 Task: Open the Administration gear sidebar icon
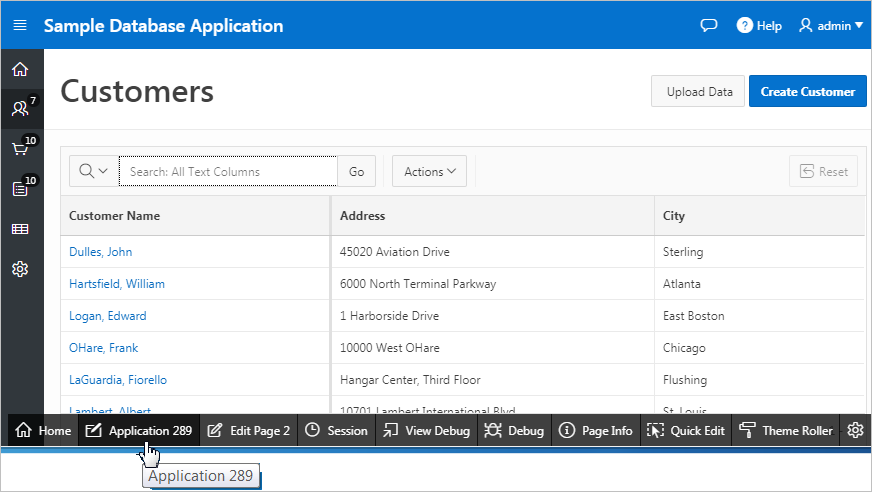[20, 269]
